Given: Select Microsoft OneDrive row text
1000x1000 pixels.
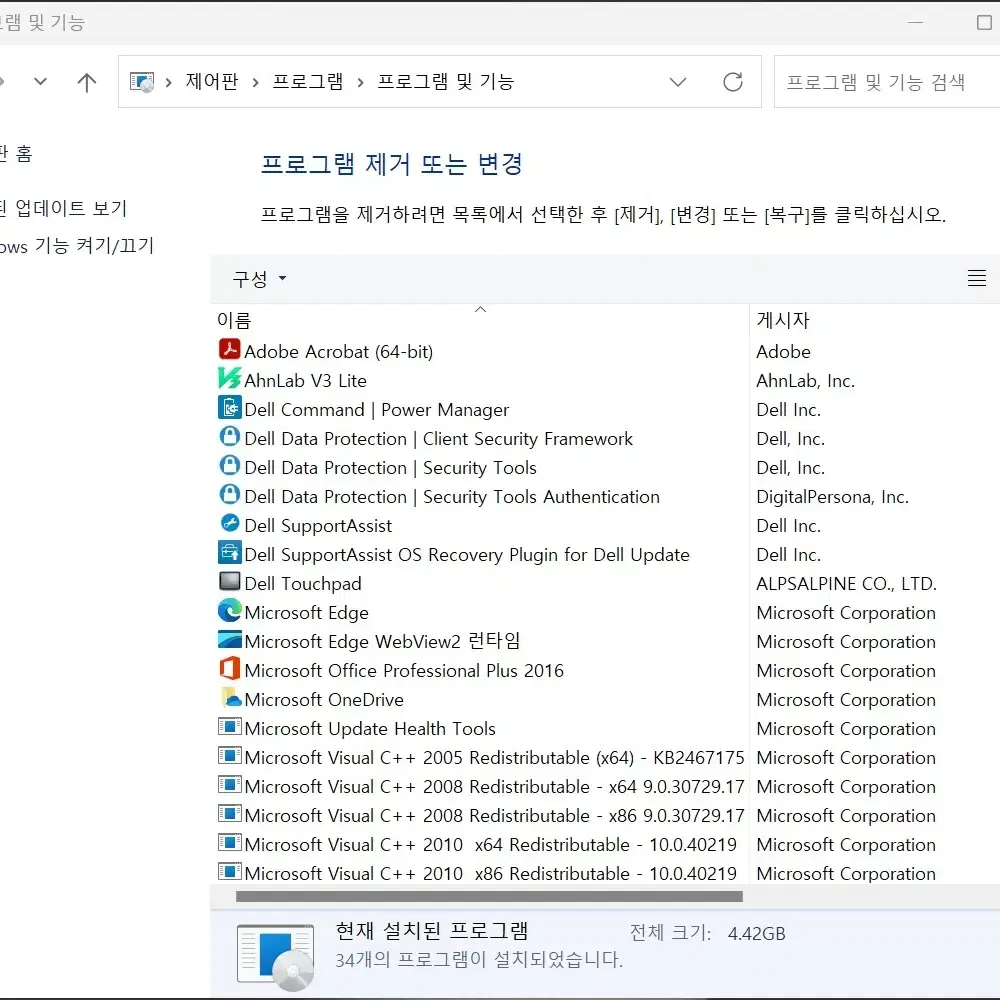Looking at the screenshot, I should [324, 700].
